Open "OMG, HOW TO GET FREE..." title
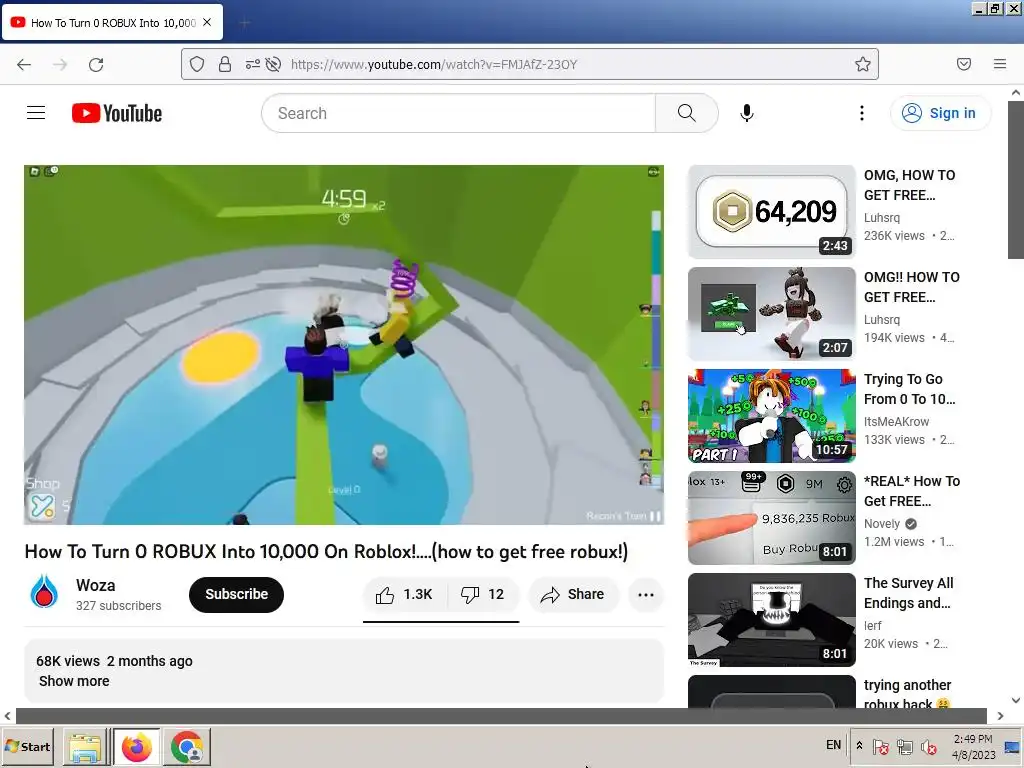Viewport: 1024px width, 768px height. click(910, 185)
